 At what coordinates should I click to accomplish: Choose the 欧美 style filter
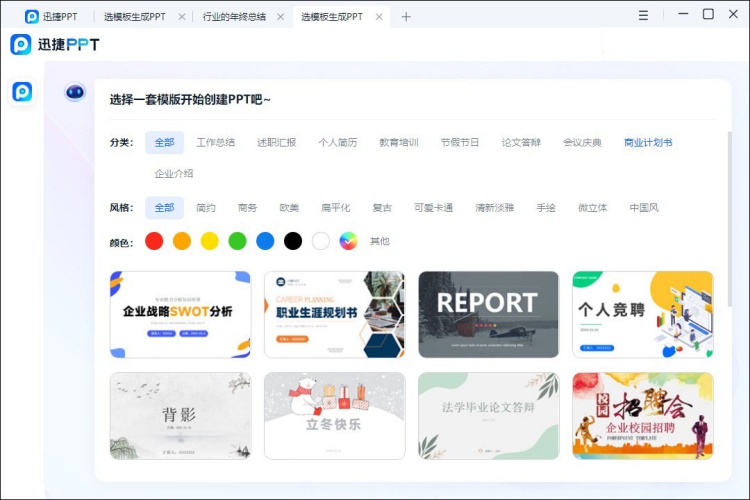point(289,208)
